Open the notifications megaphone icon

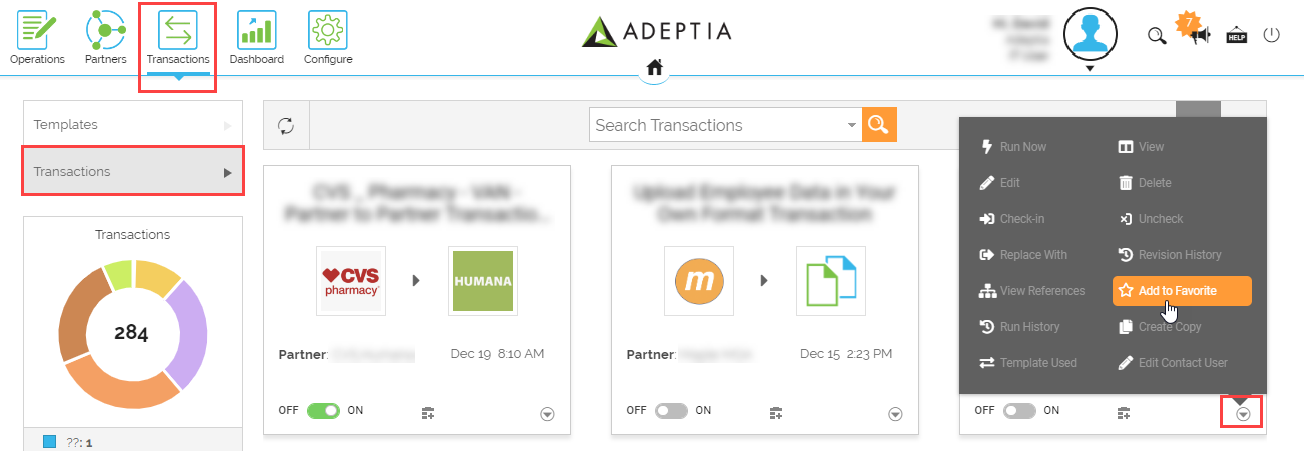pyautogui.click(x=1200, y=35)
